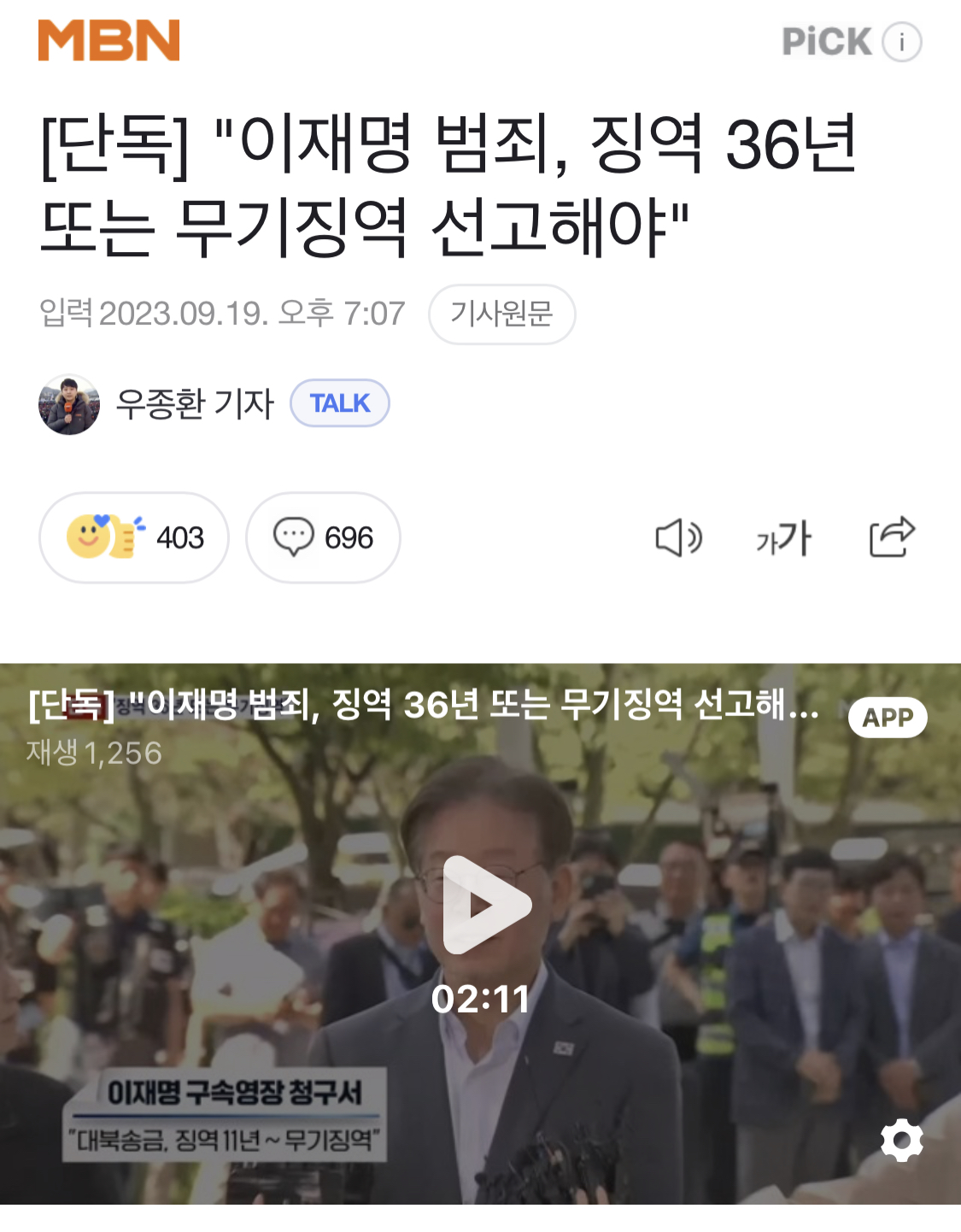
Task: Play the video with center play button
Action: [x=485, y=905]
